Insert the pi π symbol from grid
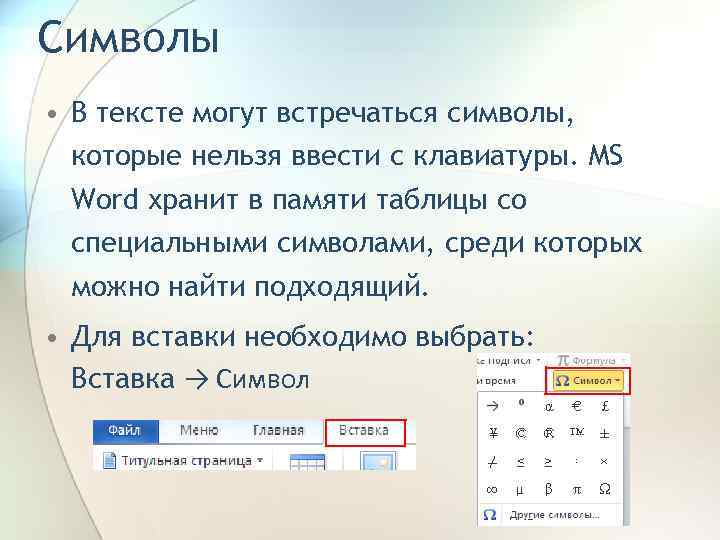 pos(577,490)
